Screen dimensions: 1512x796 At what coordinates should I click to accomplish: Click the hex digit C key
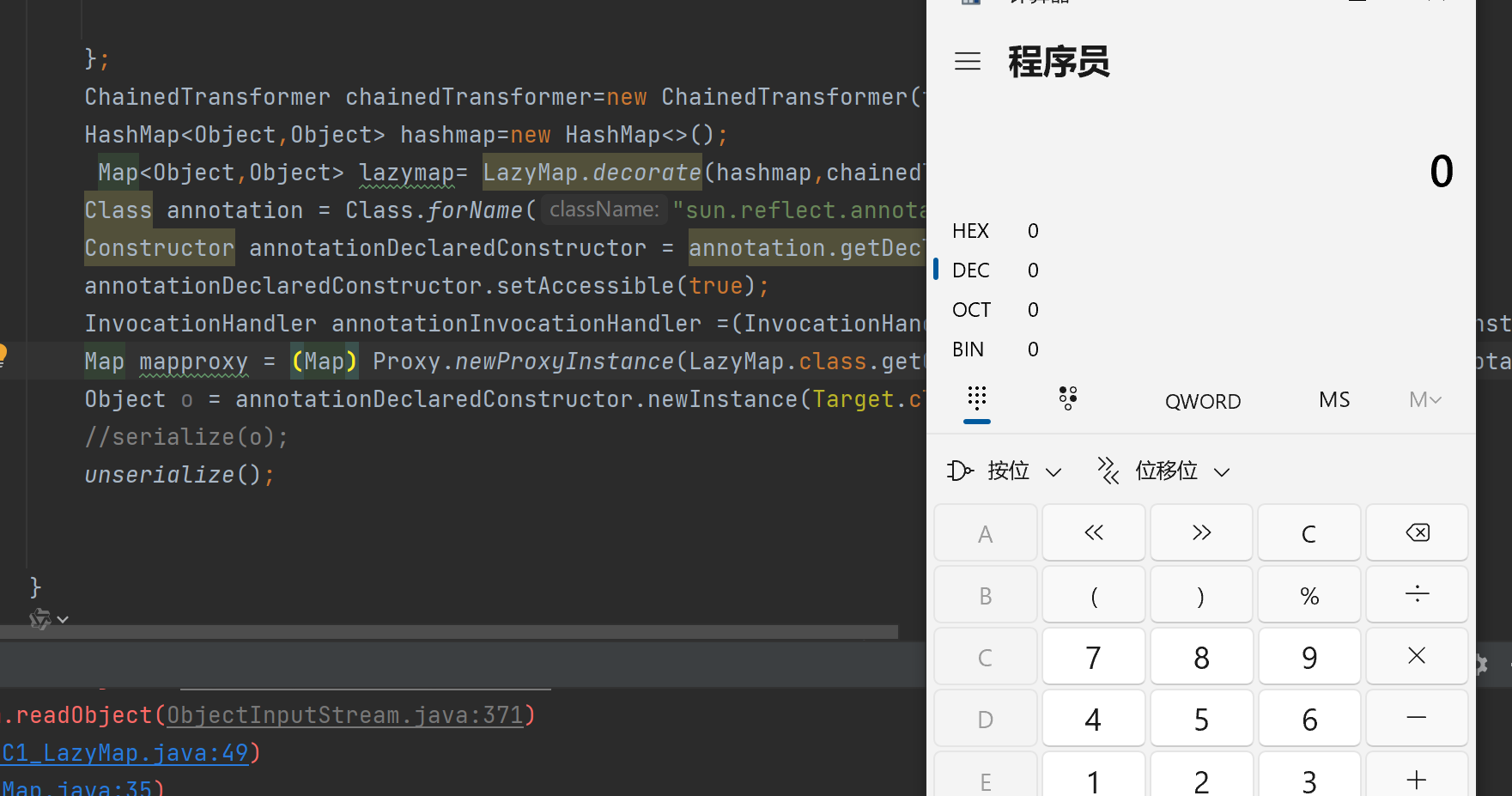986,657
